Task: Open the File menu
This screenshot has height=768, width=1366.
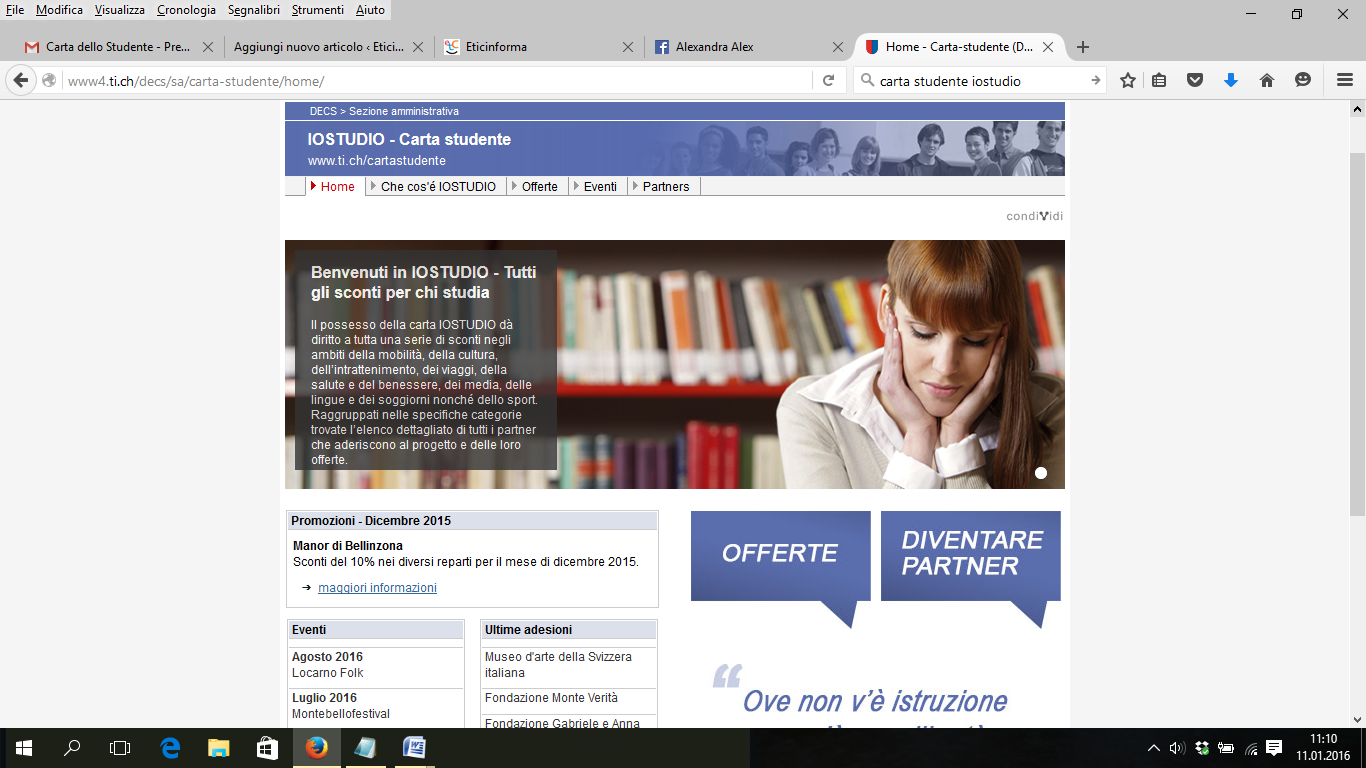Action: pos(15,10)
